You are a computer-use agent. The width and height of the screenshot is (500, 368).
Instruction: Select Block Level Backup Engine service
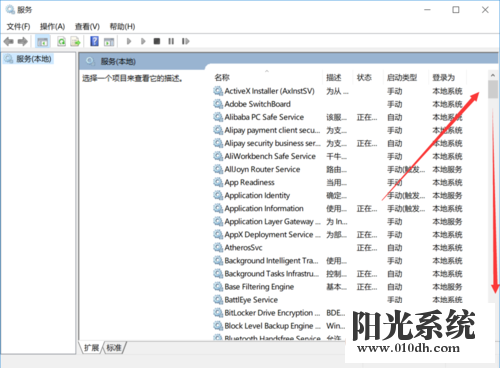[x=272, y=326]
